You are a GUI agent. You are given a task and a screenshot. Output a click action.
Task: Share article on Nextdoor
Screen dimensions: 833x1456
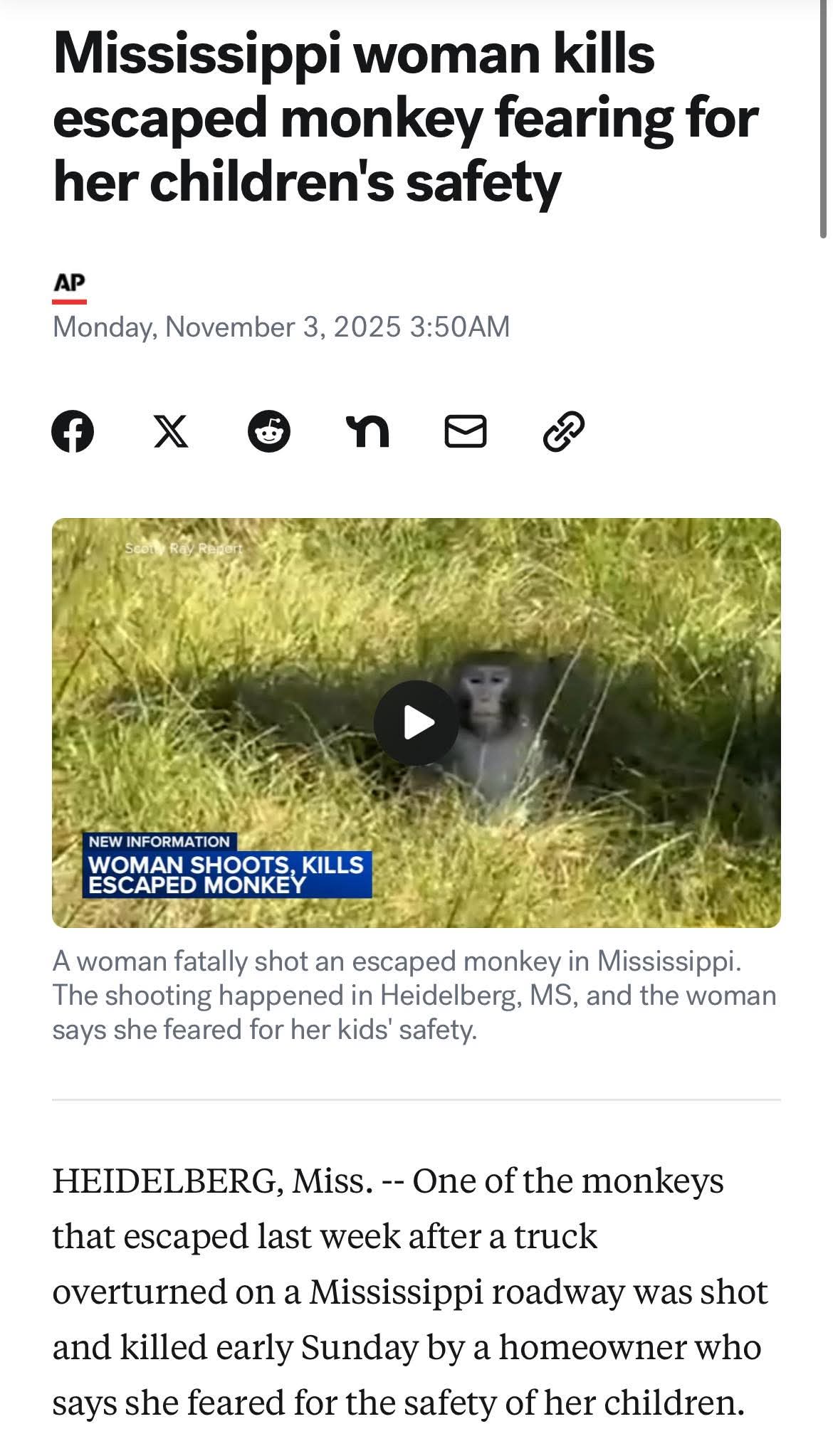point(367,433)
